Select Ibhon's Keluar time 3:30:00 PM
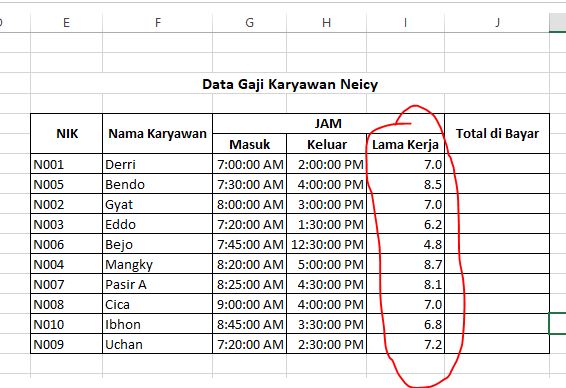This screenshot has width=566, height=388. (326, 324)
